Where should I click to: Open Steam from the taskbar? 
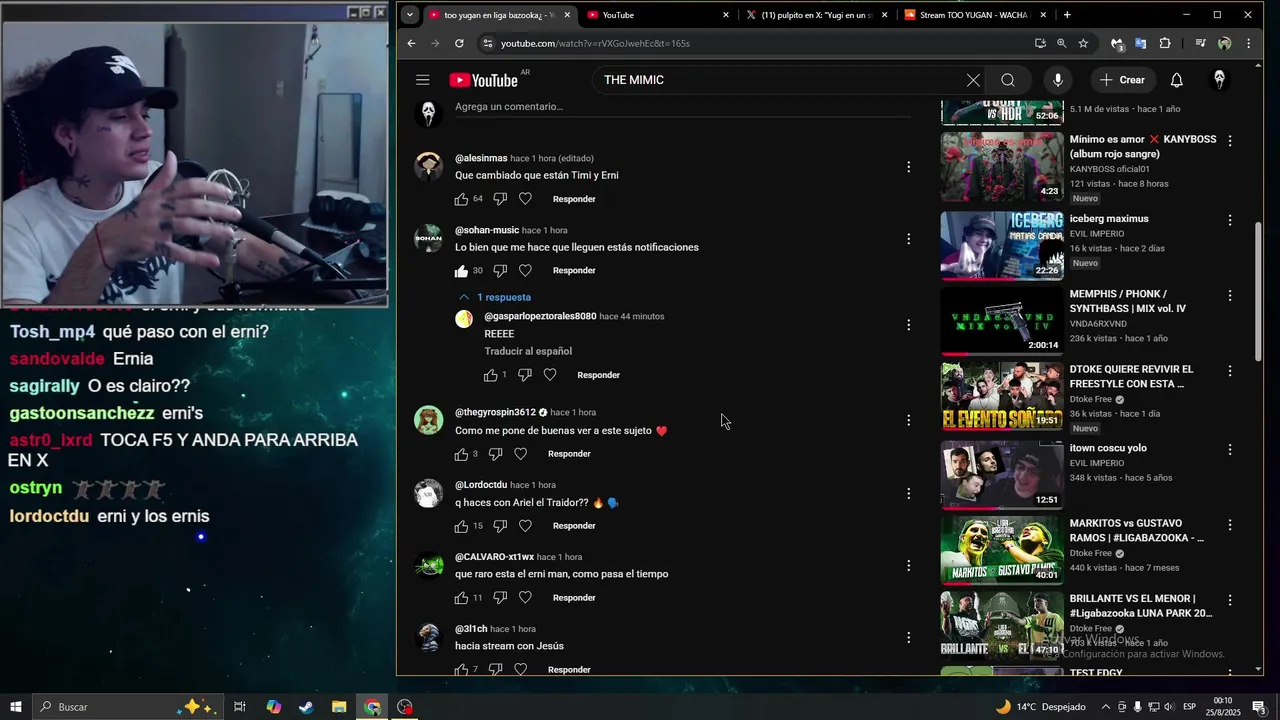[306, 707]
